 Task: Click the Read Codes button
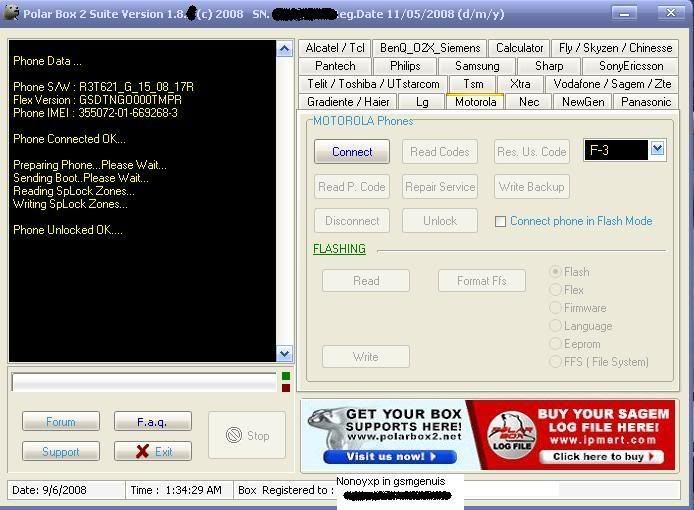tap(440, 152)
